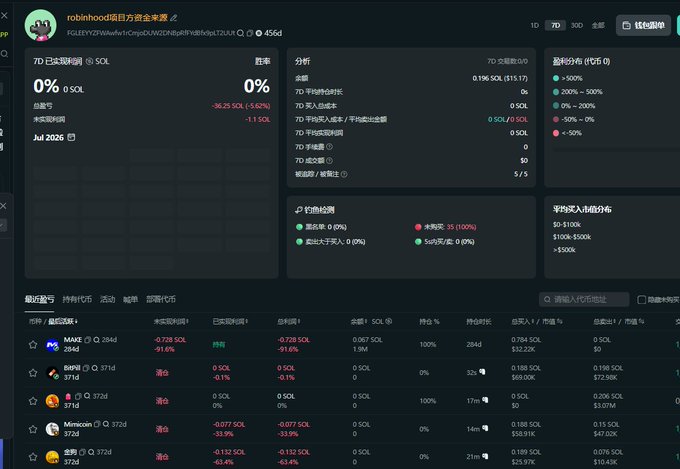The height and width of the screenshot is (469, 680).
Task: Open the 持有代币 tab
Action: tap(77, 299)
